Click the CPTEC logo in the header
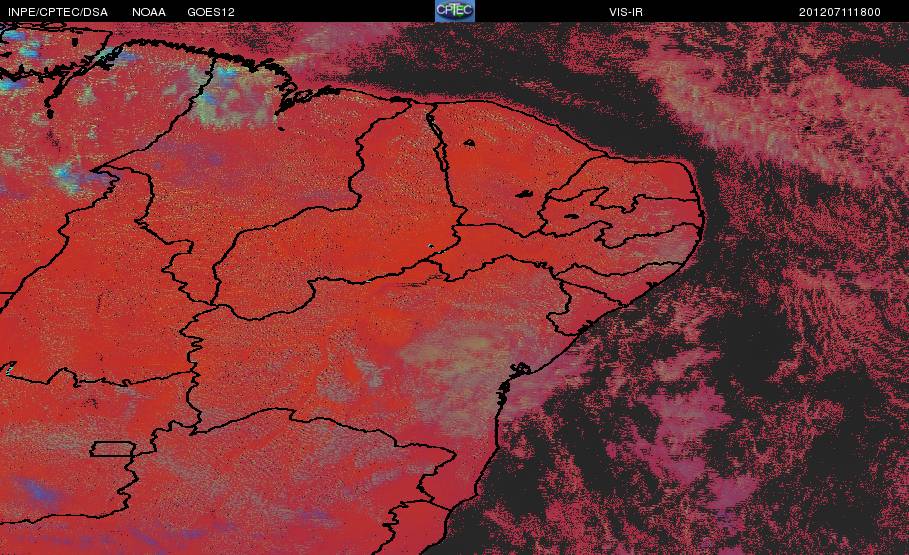This screenshot has height=555, width=909. click(x=455, y=11)
